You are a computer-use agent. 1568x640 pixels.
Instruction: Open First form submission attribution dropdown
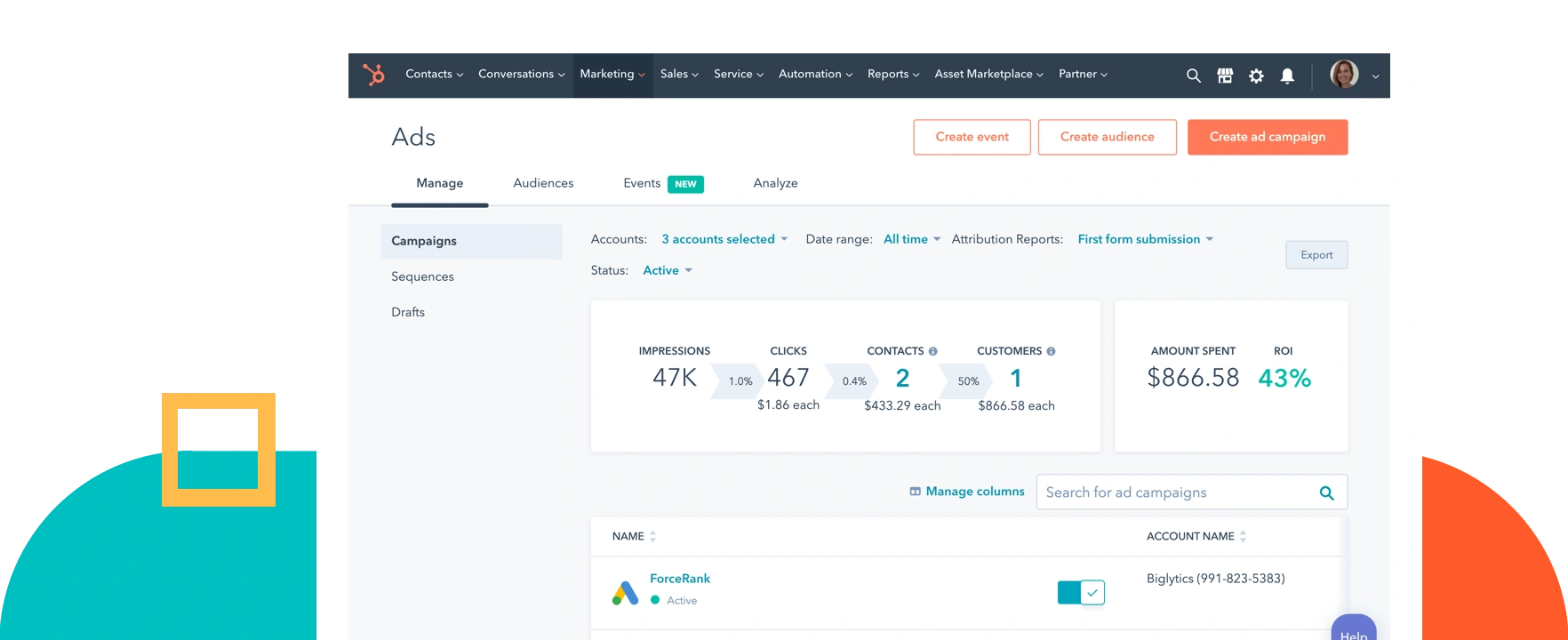coord(1146,239)
